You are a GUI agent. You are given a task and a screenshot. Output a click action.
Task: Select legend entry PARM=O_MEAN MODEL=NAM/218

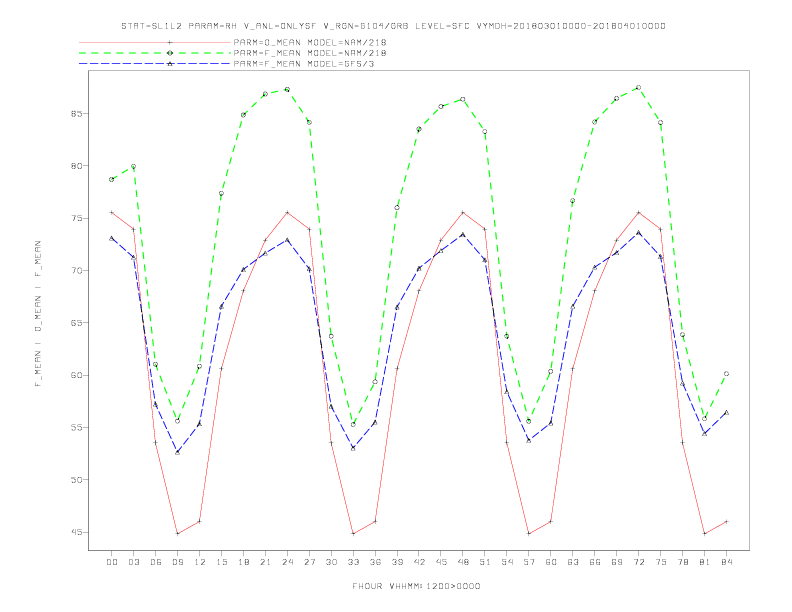tap(310, 42)
